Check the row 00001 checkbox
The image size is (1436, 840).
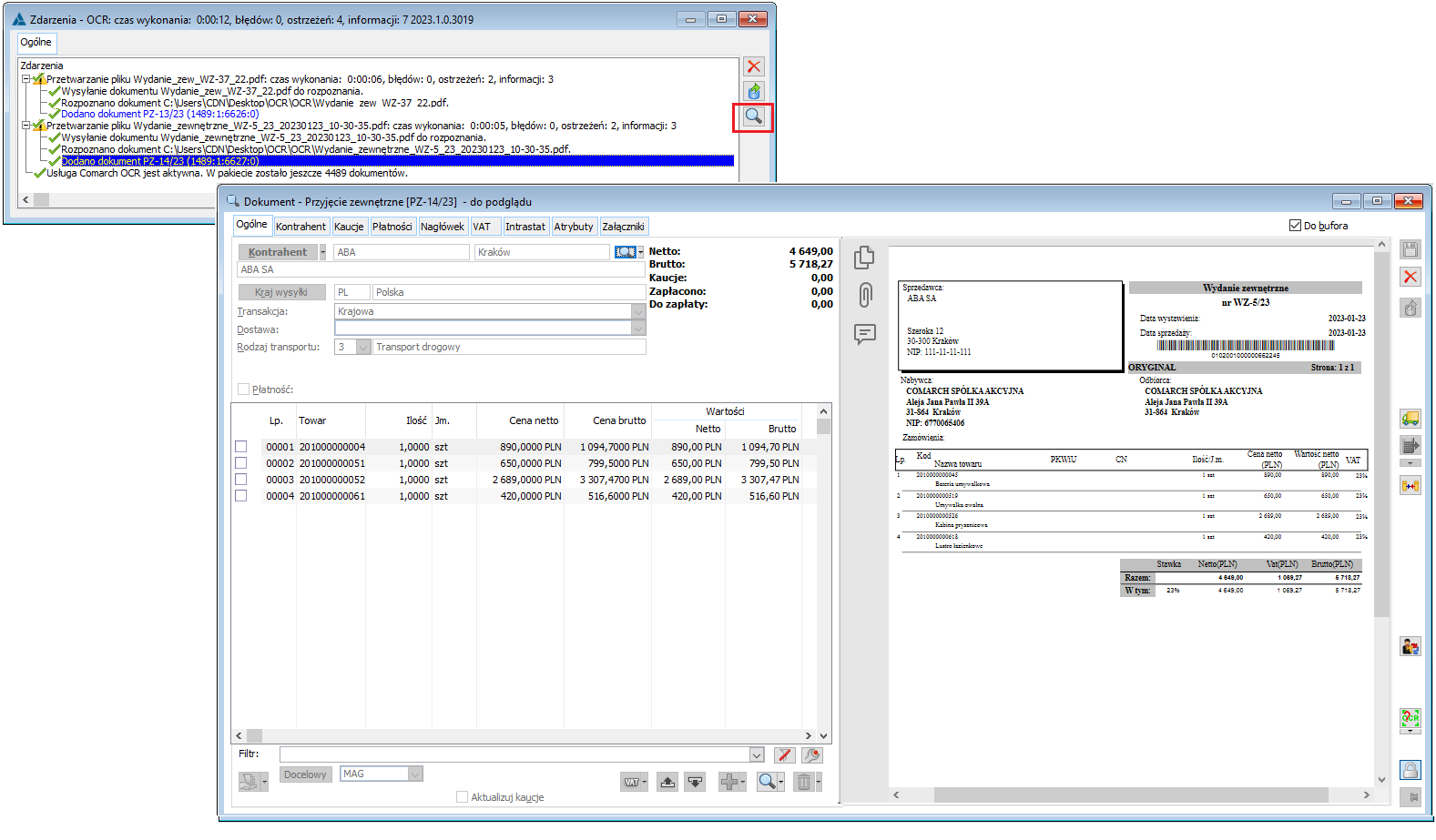click(241, 447)
